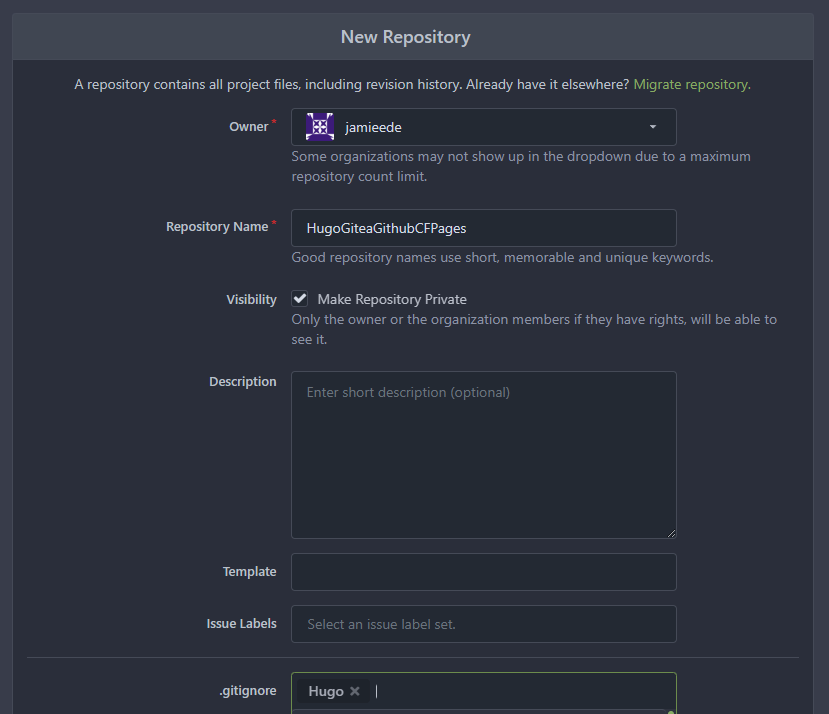
Task: Click the 'Repository Name' field label
Action: 217,227
